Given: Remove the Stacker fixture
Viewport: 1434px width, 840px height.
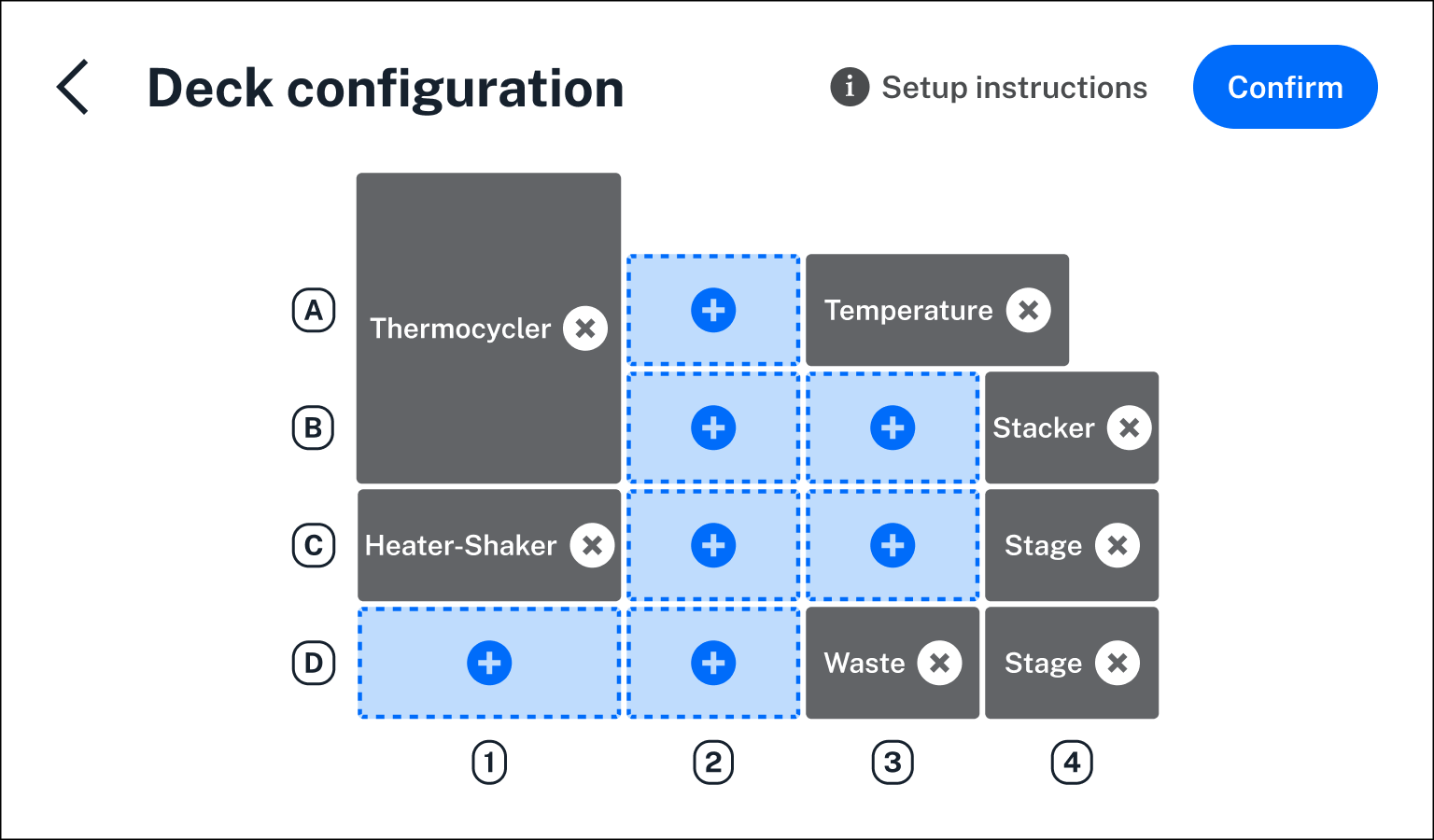Looking at the screenshot, I should pyautogui.click(x=1129, y=427).
